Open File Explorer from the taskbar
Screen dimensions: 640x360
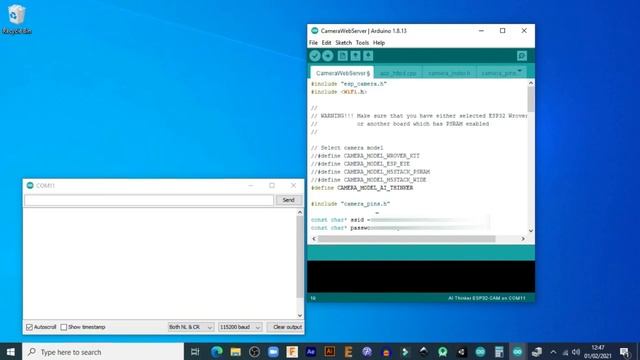pyautogui.click(x=236, y=352)
